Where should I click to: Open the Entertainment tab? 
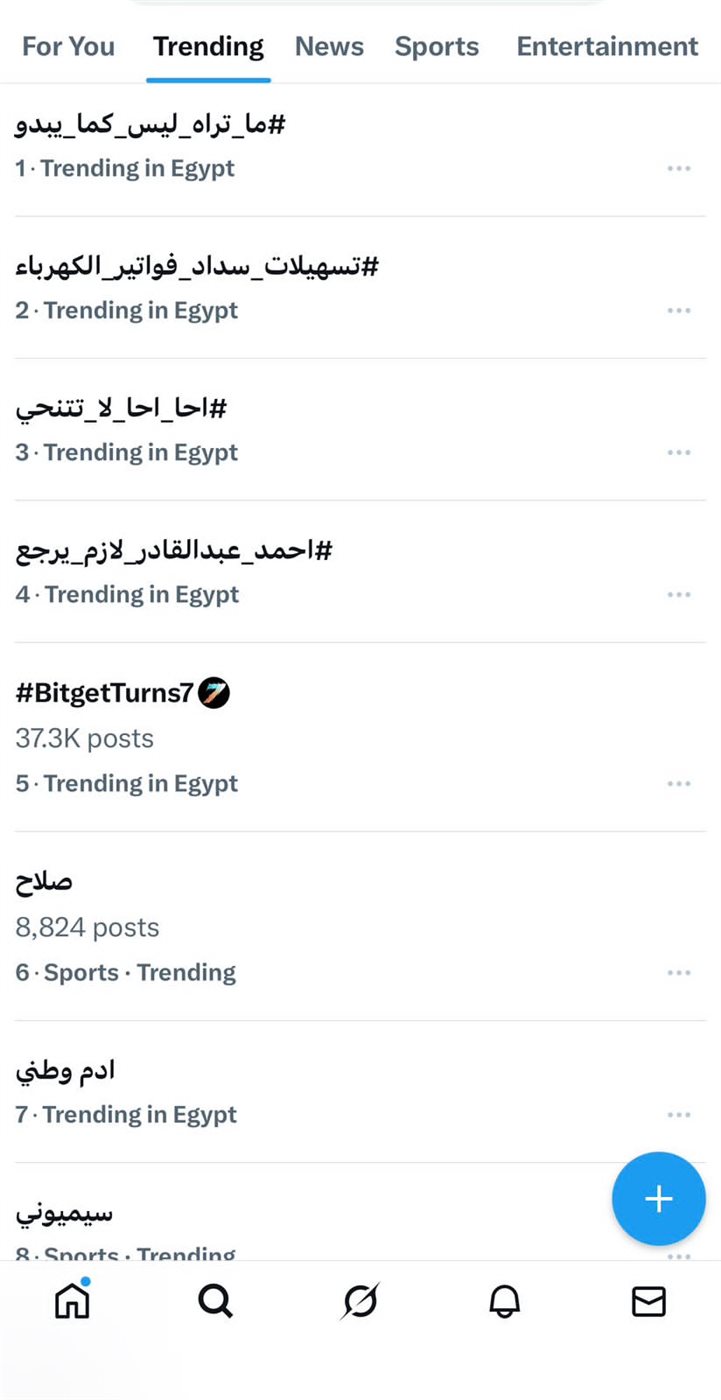[x=607, y=47]
